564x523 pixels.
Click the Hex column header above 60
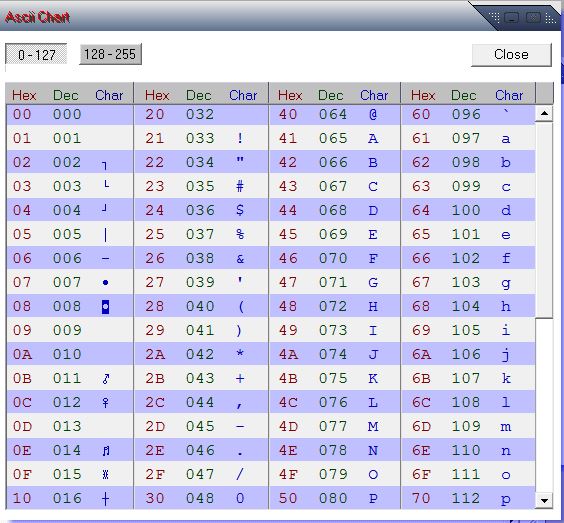pyautogui.click(x=423, y=95)
